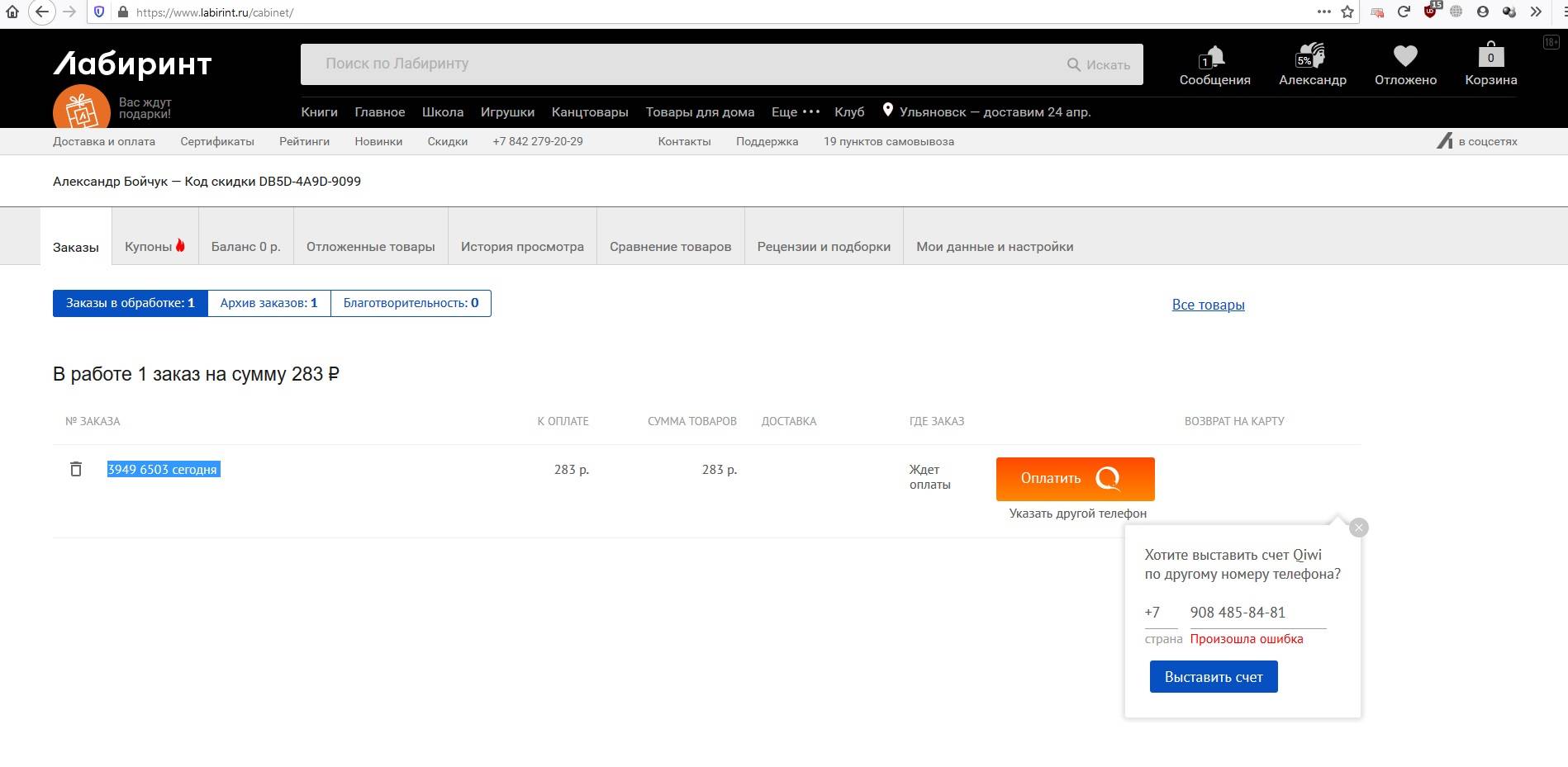Open Клуб menu item
This screenshot has height=767, width=1568.
click(849, 111)
